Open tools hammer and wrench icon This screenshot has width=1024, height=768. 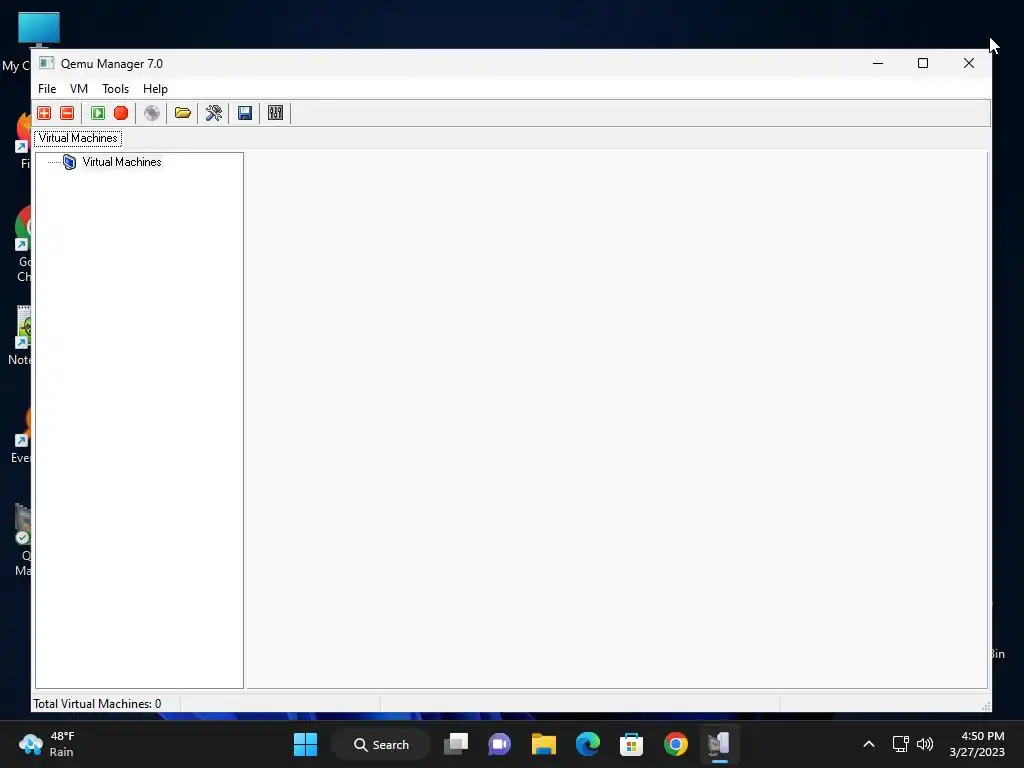[214, 113]
